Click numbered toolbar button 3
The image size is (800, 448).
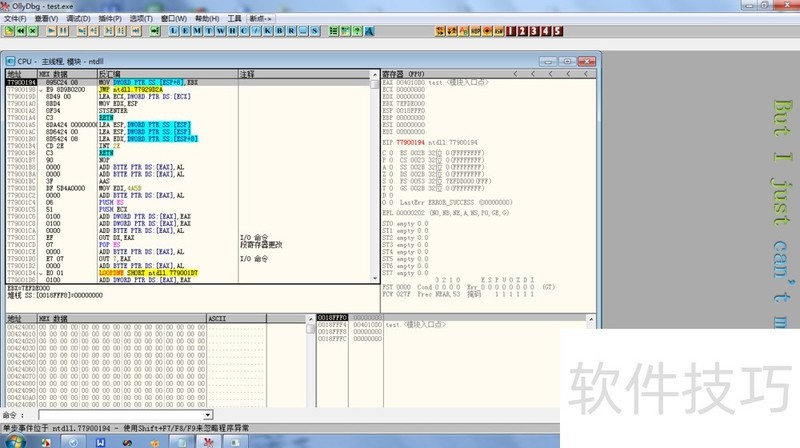[534, 31]
